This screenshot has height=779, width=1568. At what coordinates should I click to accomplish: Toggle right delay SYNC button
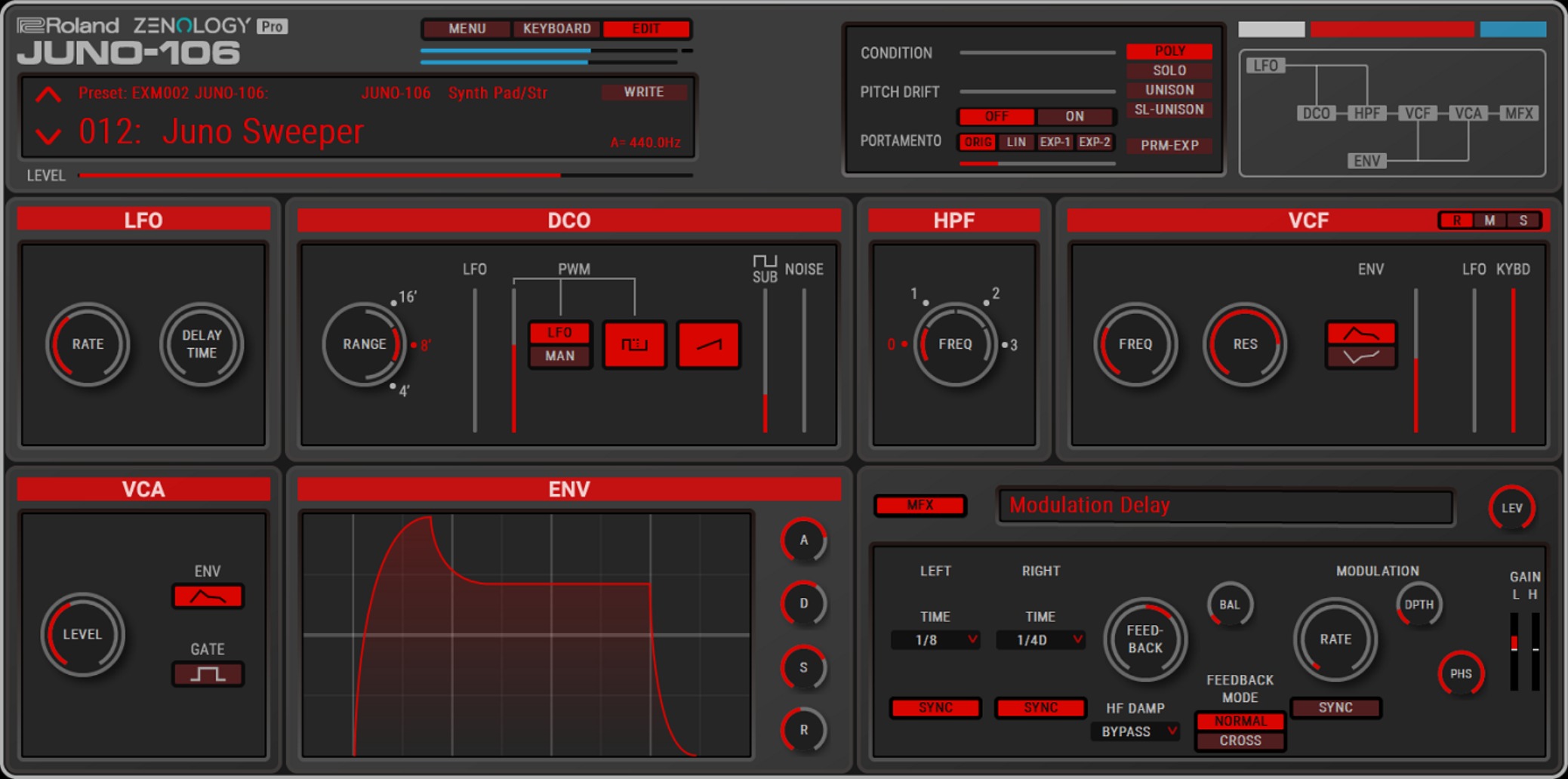coord(1040,707)
